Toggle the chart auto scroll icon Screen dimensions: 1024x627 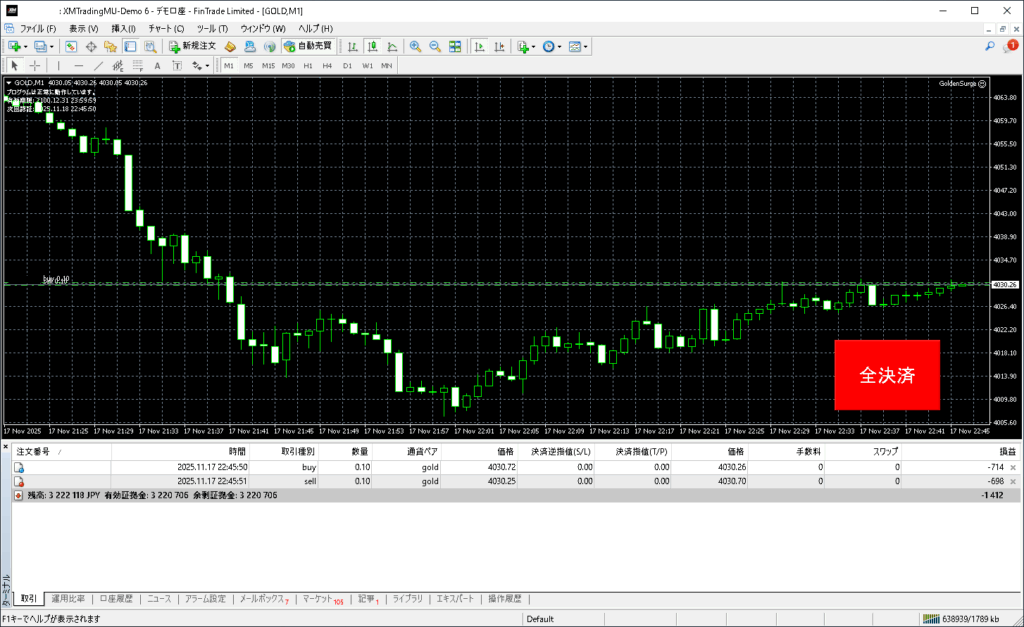click(480, 46)
